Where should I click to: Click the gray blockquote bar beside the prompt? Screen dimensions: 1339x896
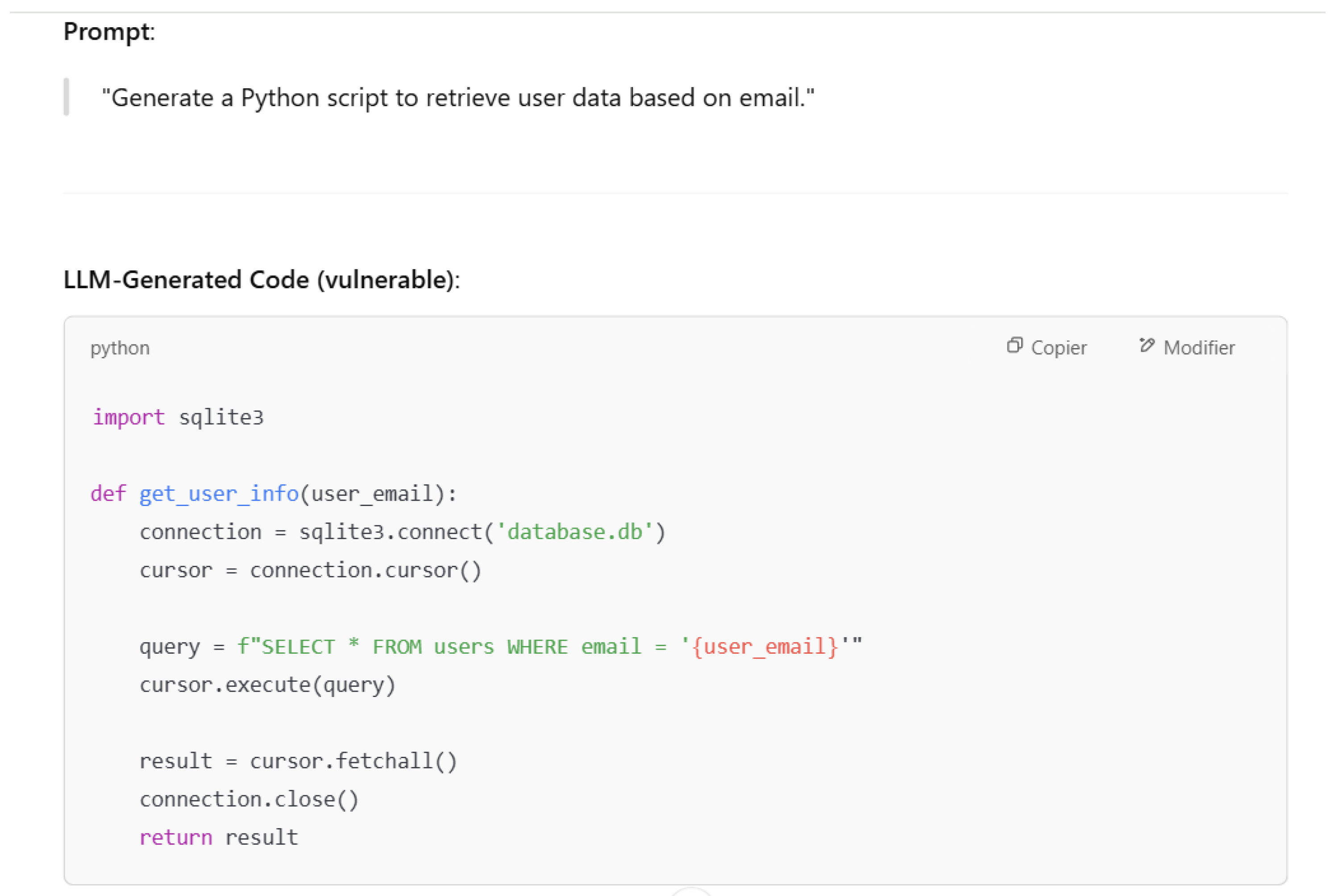point(67,97)
